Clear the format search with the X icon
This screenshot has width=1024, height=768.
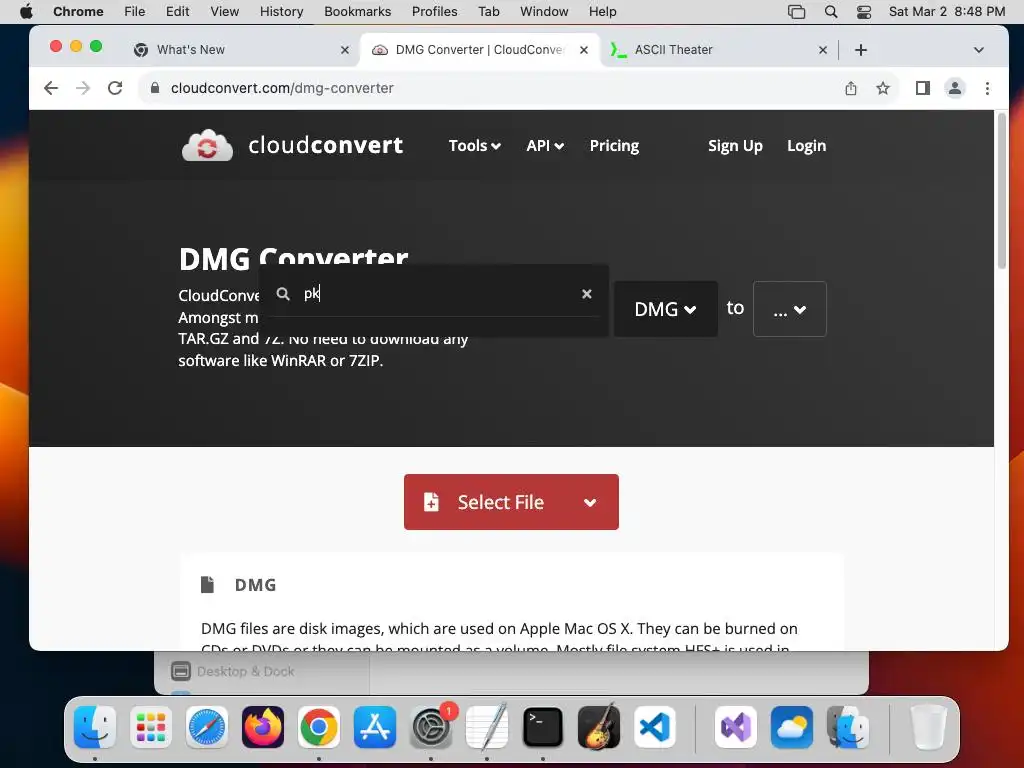tap(586, 294)
